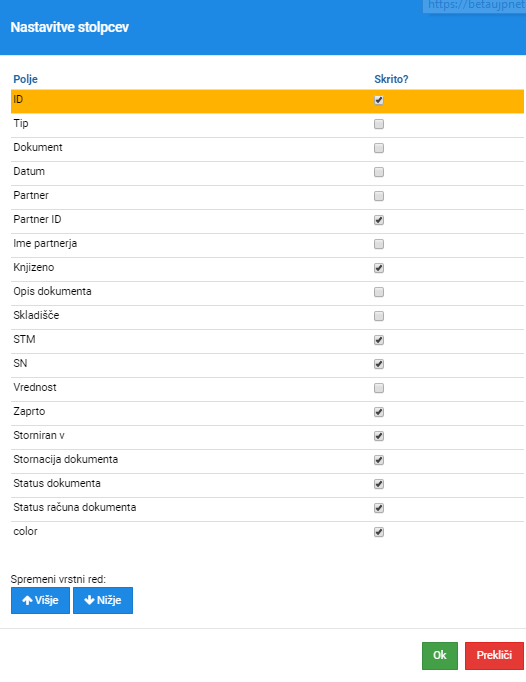
Task: Move selected field down with Nižje
Action: 103,600
